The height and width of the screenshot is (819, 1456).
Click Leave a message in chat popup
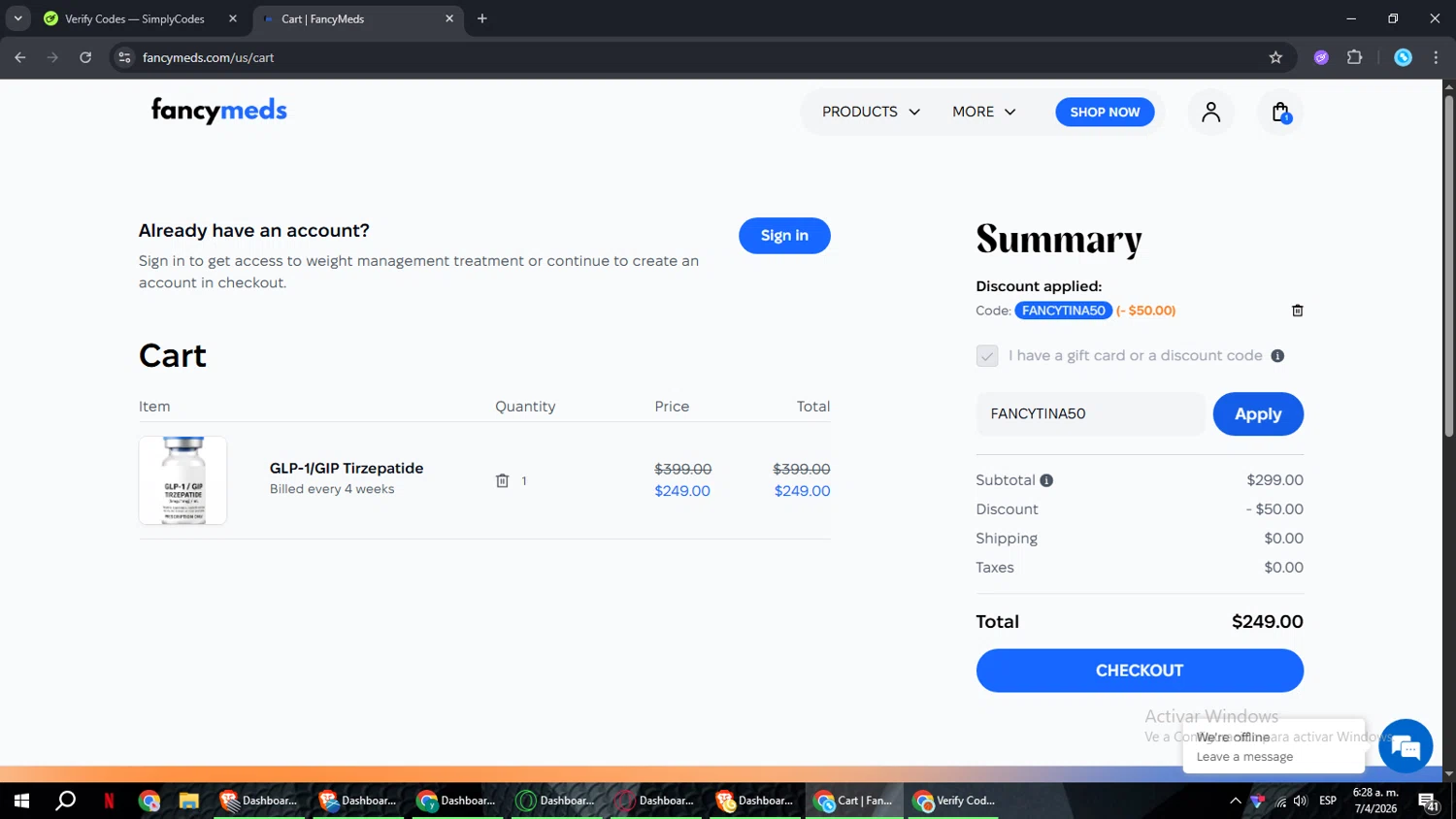[1244, 757]
